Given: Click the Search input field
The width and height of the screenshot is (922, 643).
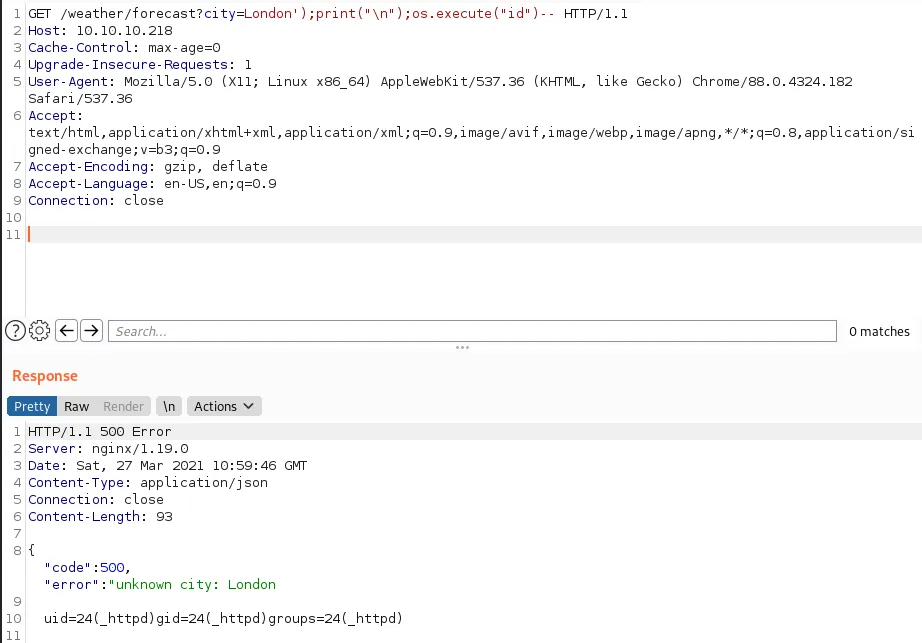Looking at the screenshot, I should tap(472, 331).
